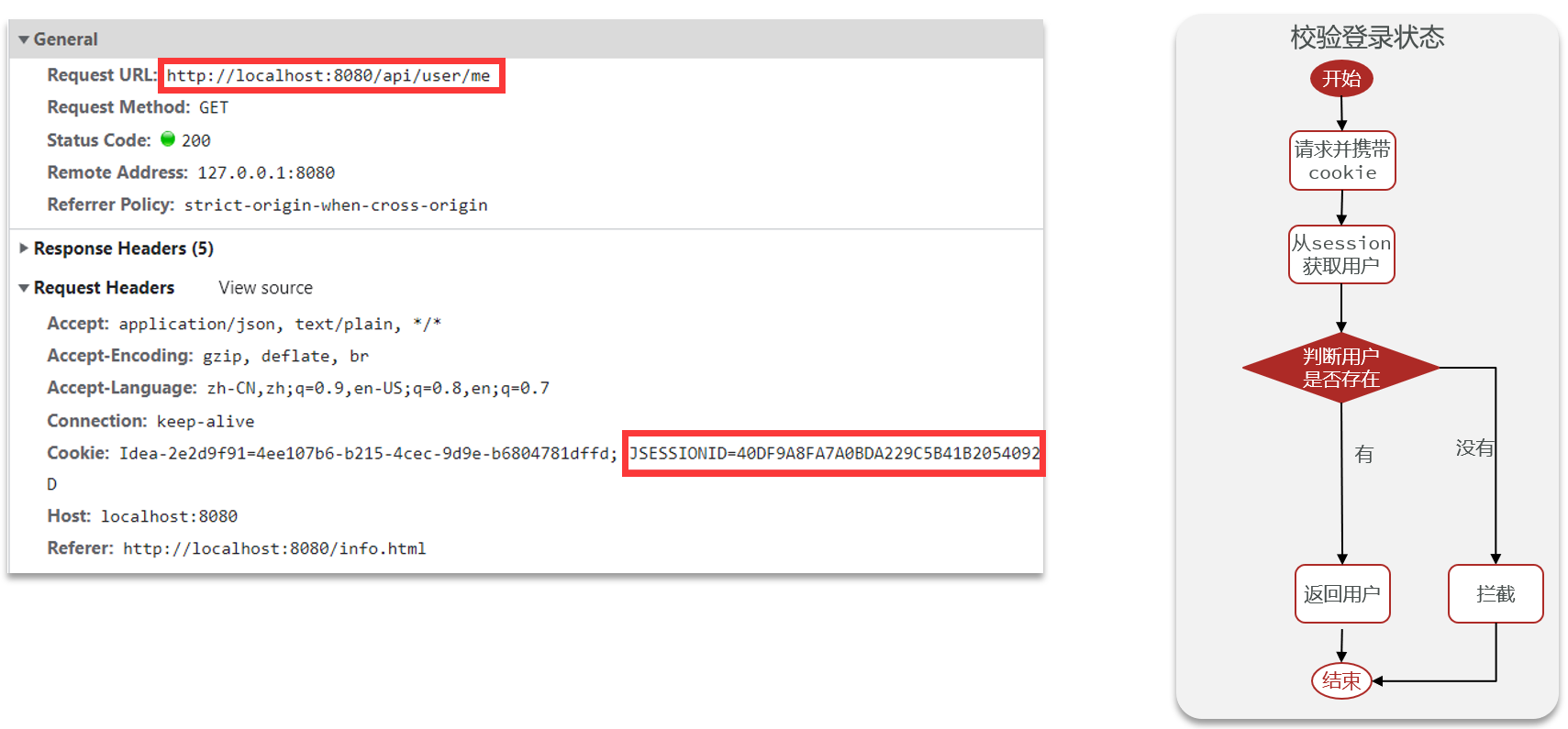Click the Accept-Encoding value gzip, deflate, br

pyautogui.click(x=285, y=356)
